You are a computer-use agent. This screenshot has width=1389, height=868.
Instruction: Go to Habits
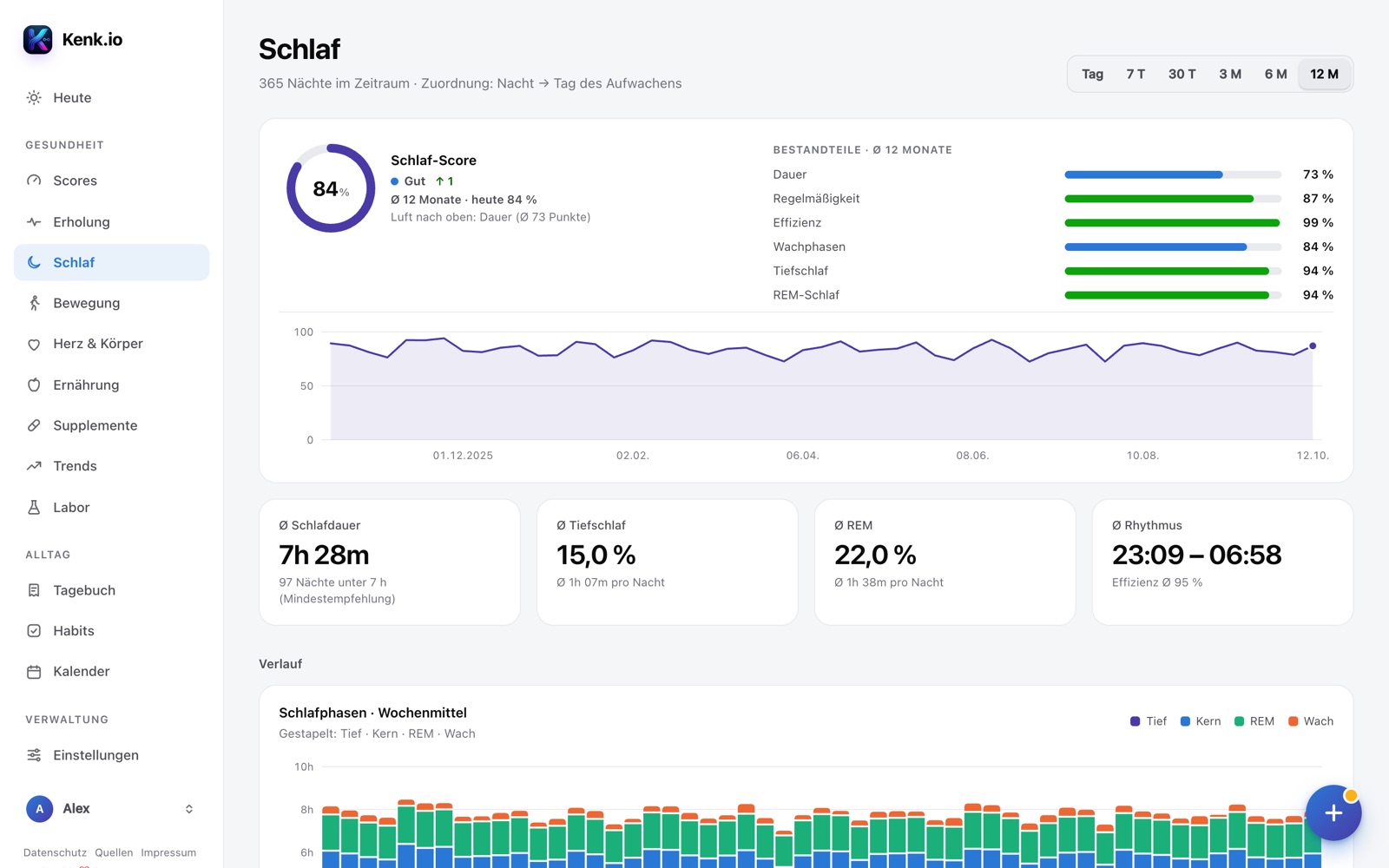(111, 631)
